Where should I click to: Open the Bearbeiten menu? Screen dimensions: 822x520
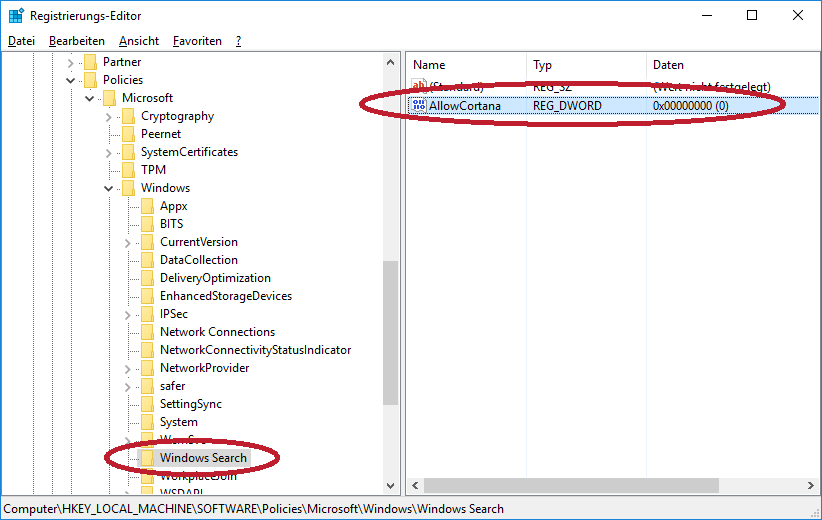tap(77, 41)
